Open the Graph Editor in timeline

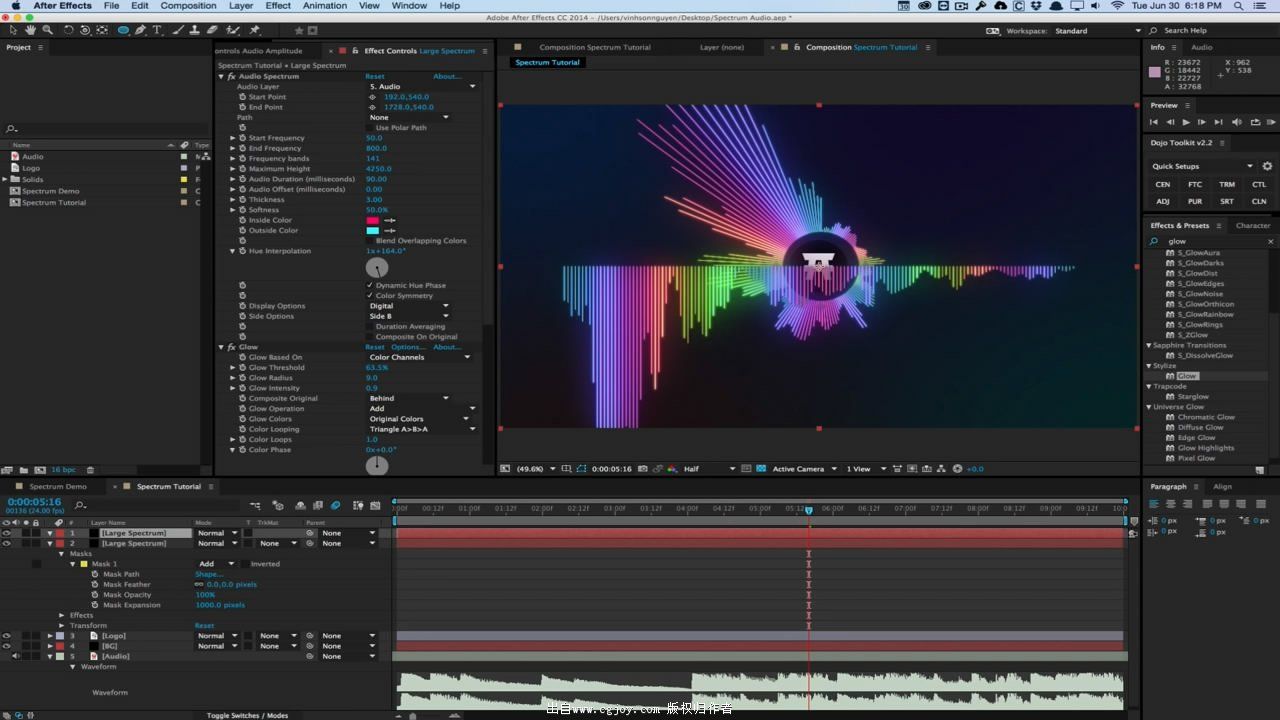(374, 506)
